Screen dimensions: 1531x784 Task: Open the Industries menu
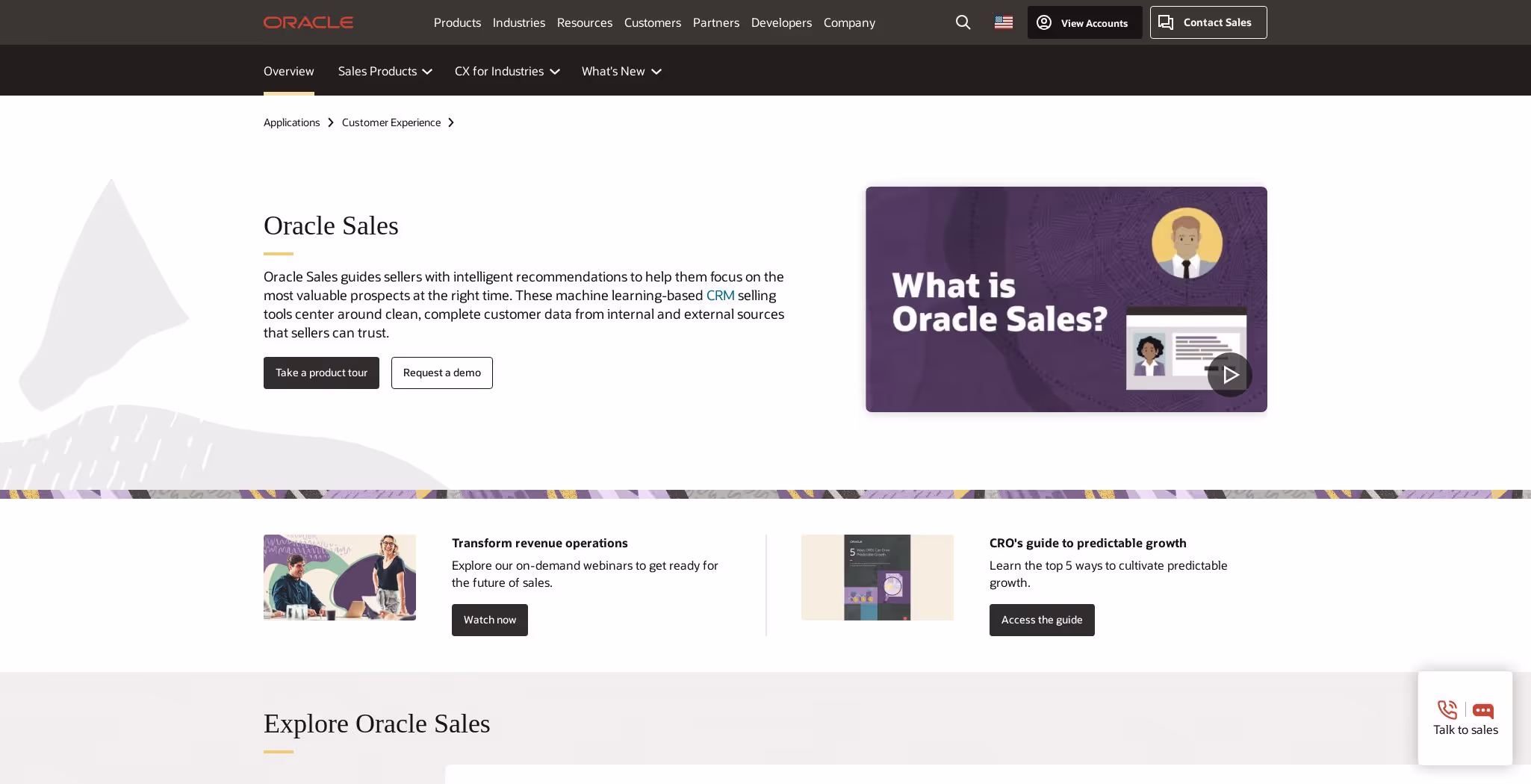click(519, 22)
